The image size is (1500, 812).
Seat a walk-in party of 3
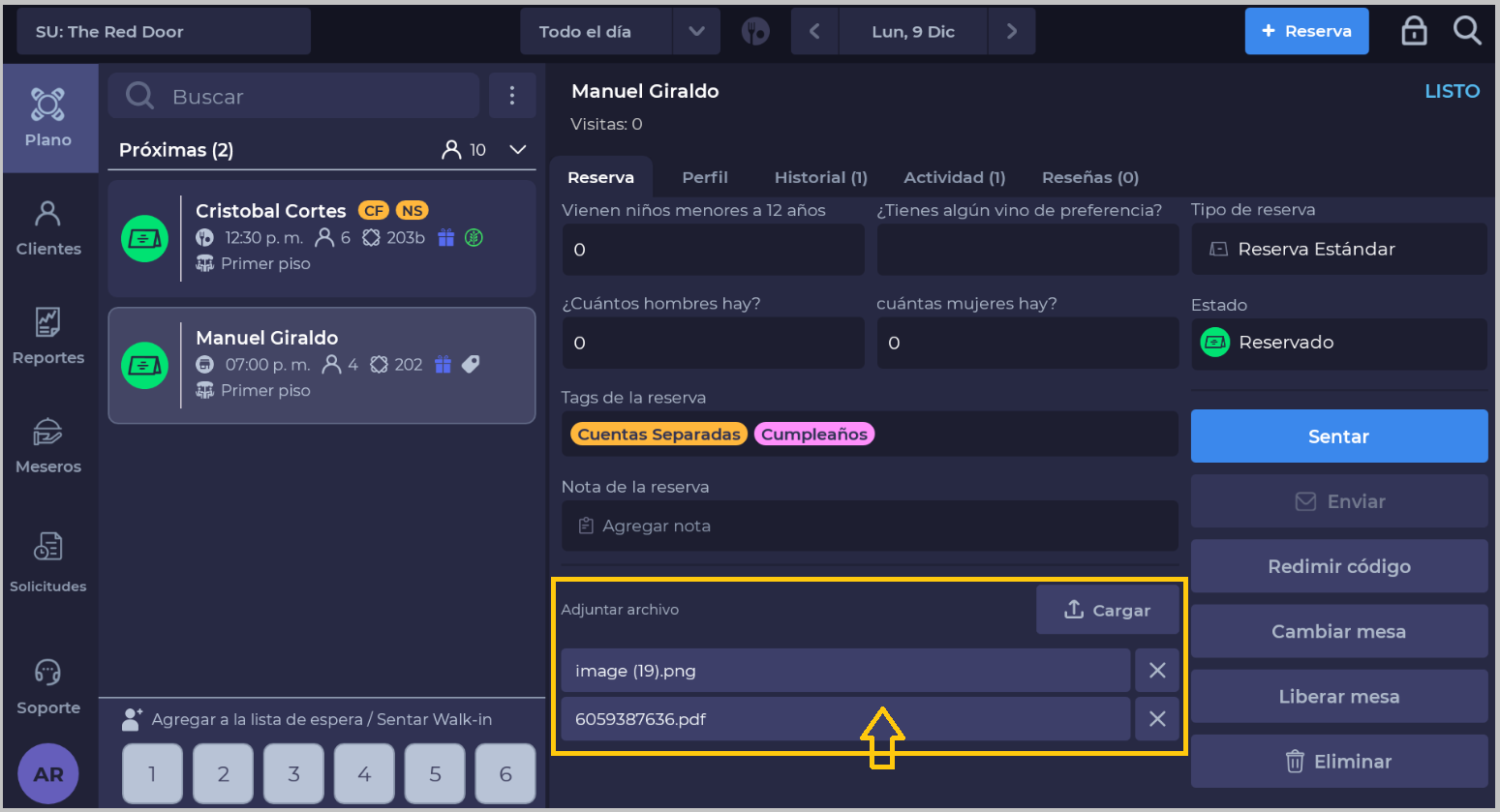point(293,773)
